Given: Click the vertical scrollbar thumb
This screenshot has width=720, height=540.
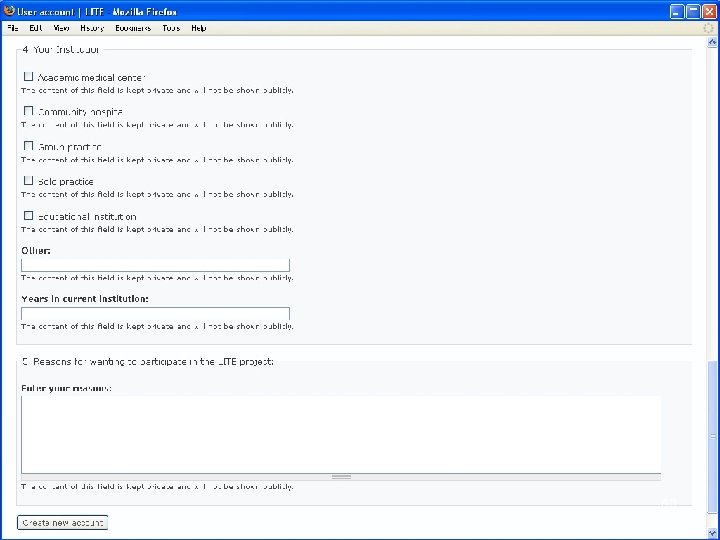Looking at the screenshot, I should point(712,436).
